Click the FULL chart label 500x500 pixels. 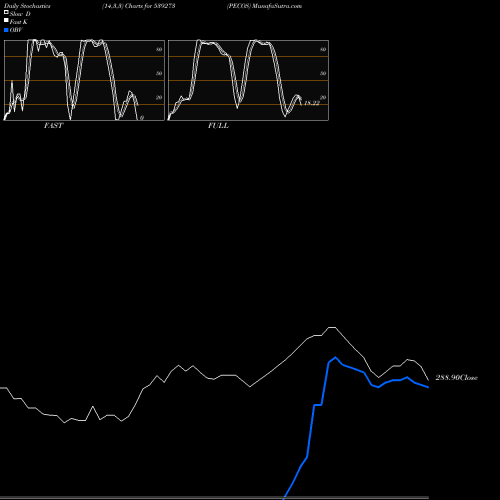(218, 126)
